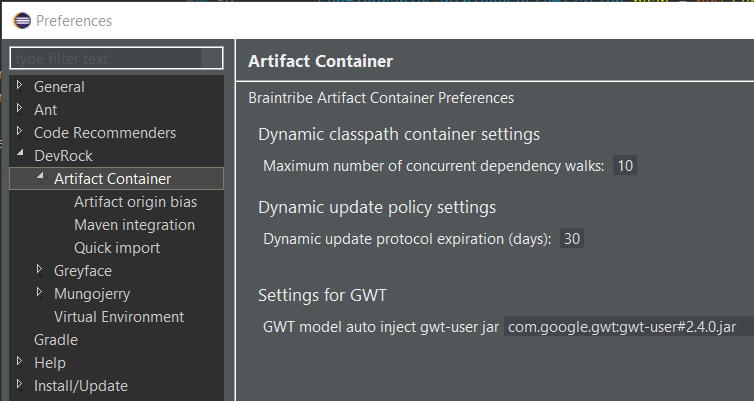Collapse the DevRock tree node
This screenshot has width=754, height=401.
click(19, 156)
